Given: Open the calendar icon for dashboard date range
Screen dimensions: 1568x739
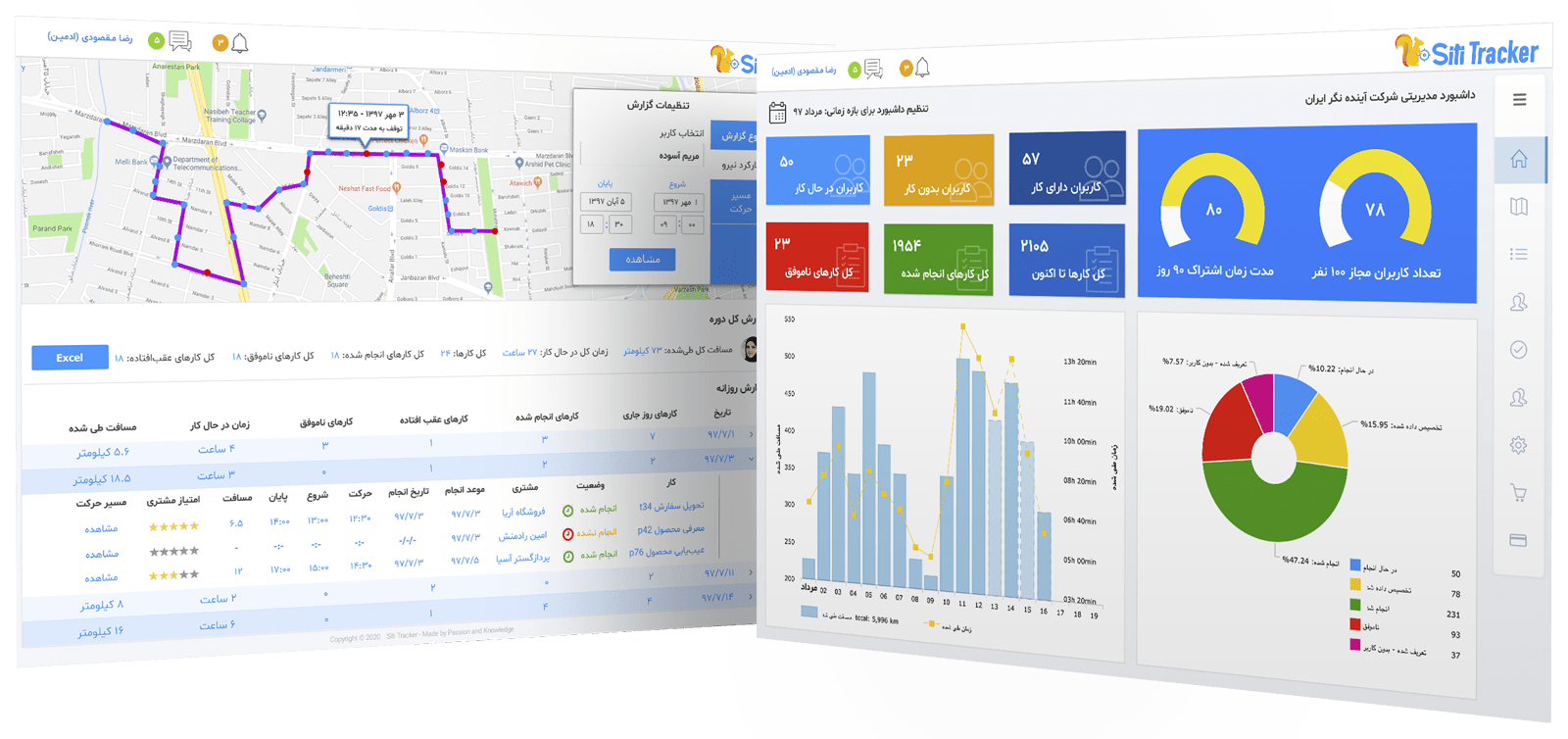Looking at the screenshot, I should click(x=777, y=114).
